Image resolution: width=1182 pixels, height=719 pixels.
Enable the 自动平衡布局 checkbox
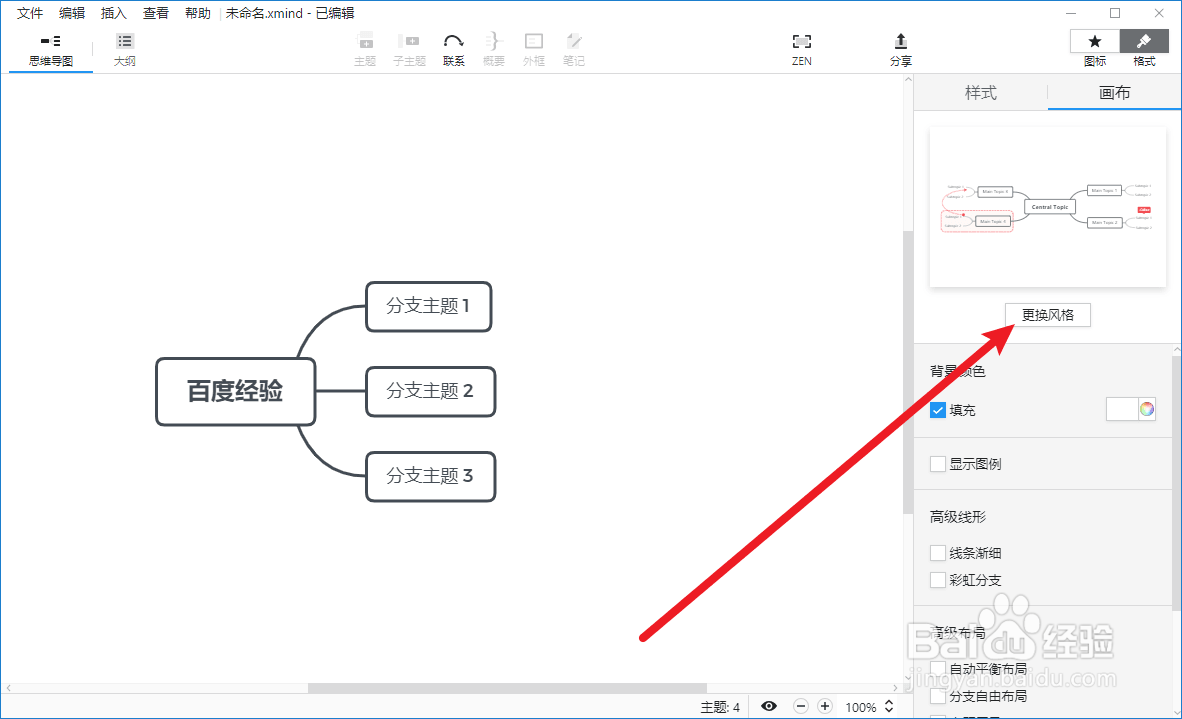[938, 669]
